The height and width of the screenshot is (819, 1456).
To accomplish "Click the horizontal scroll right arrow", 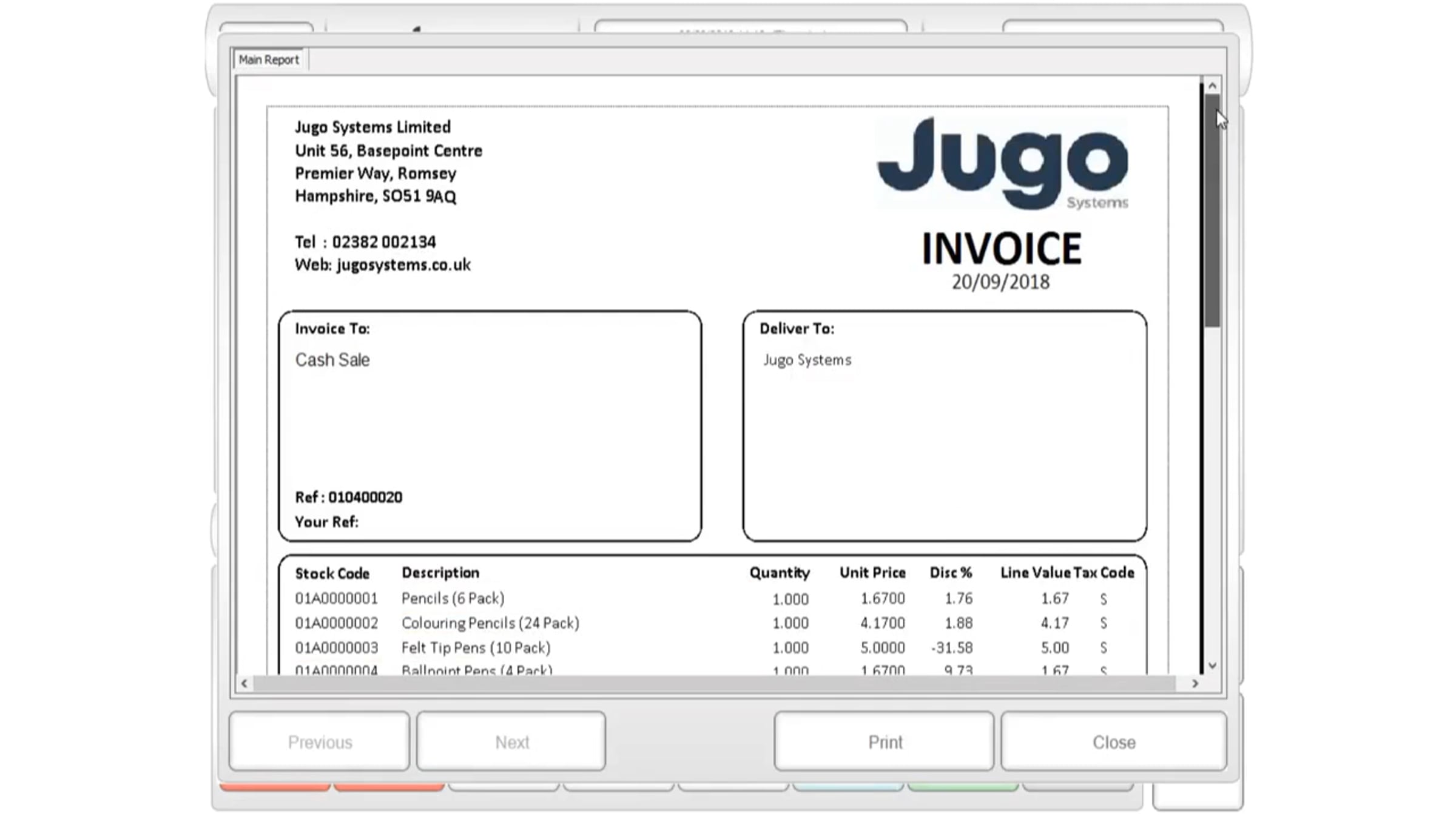I will coord(1195,684).
